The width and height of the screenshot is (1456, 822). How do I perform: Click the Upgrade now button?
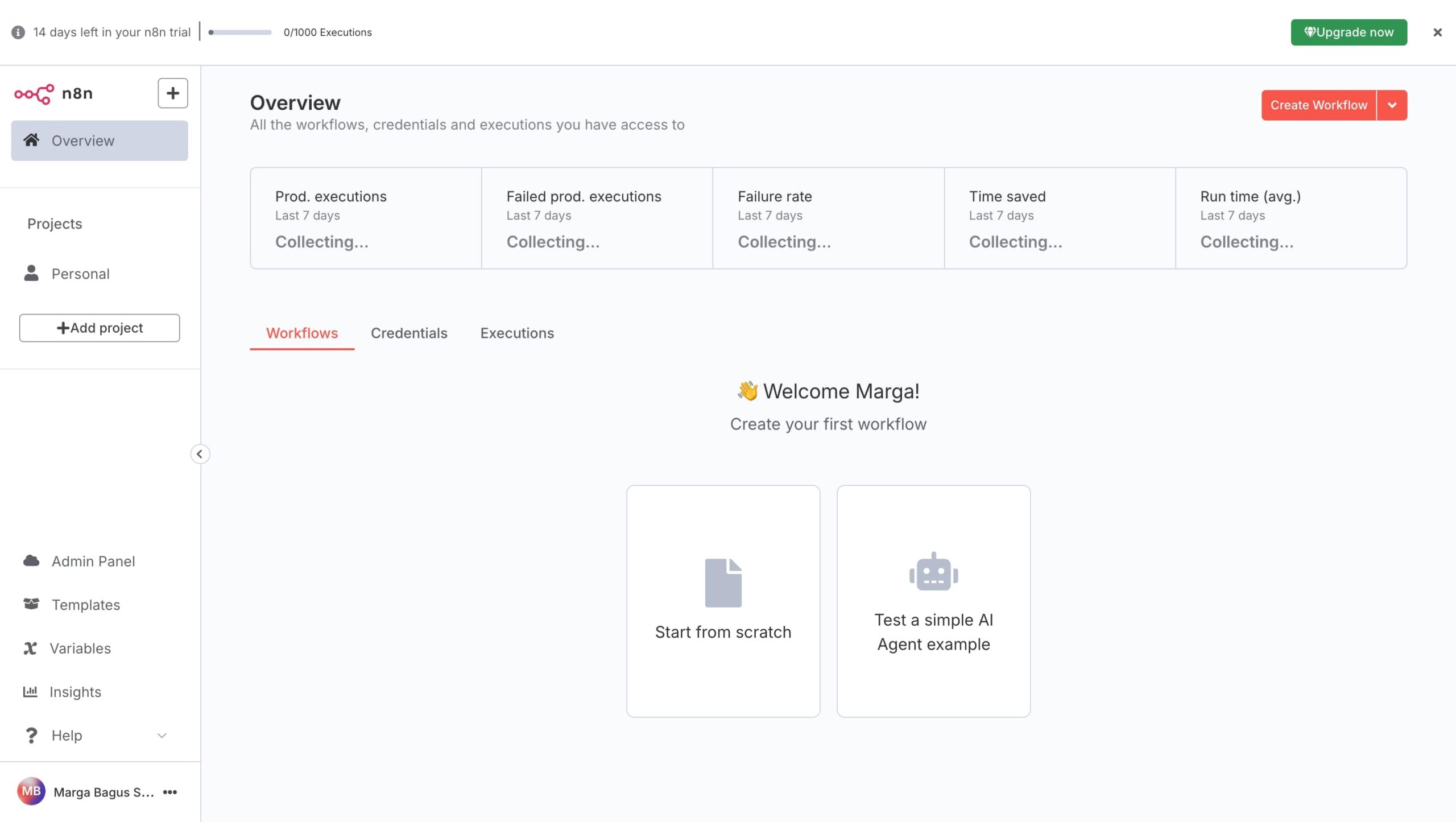tap(1349, 32)
